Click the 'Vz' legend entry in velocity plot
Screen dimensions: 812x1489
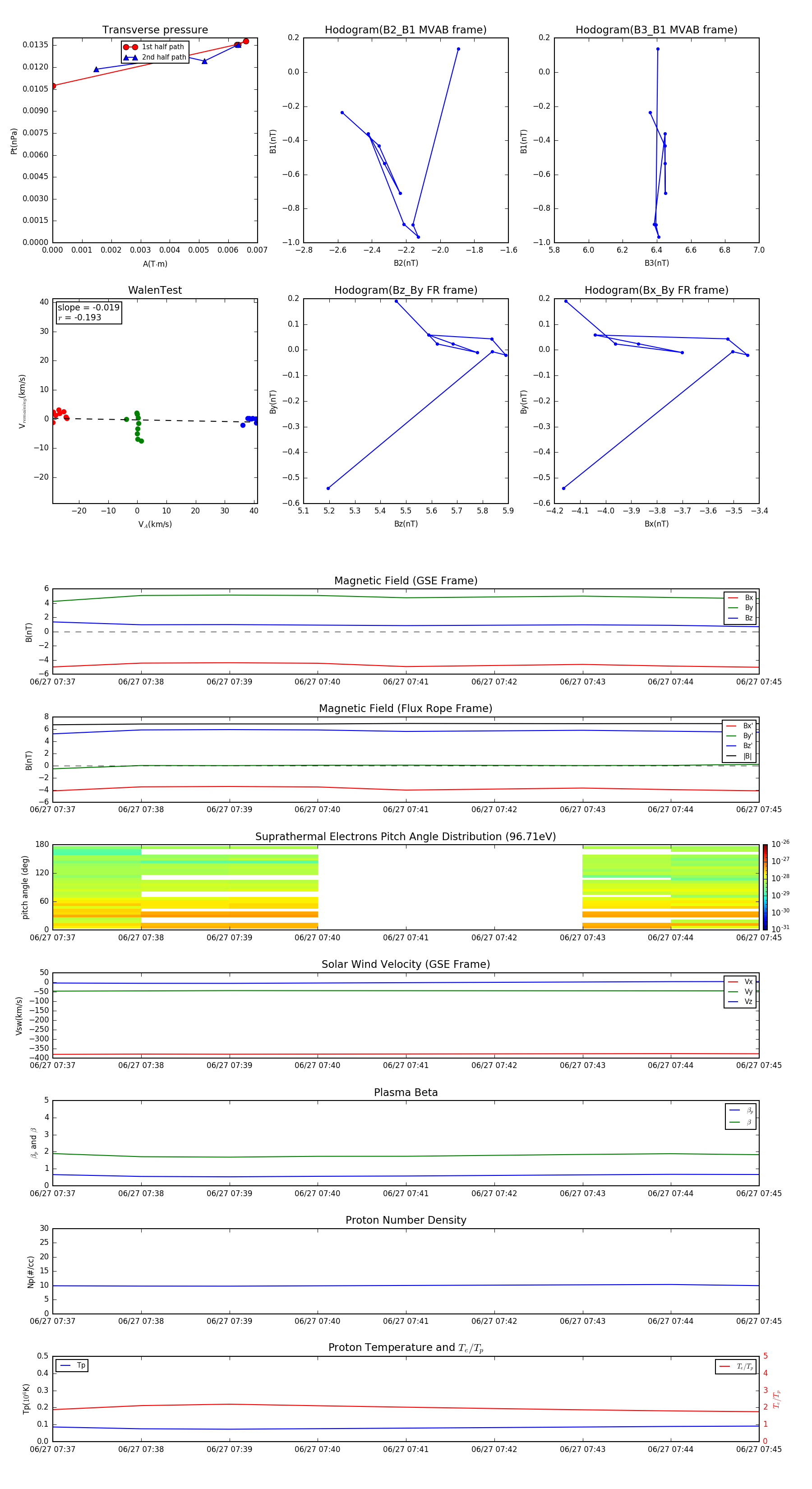tap(740, 1002)
